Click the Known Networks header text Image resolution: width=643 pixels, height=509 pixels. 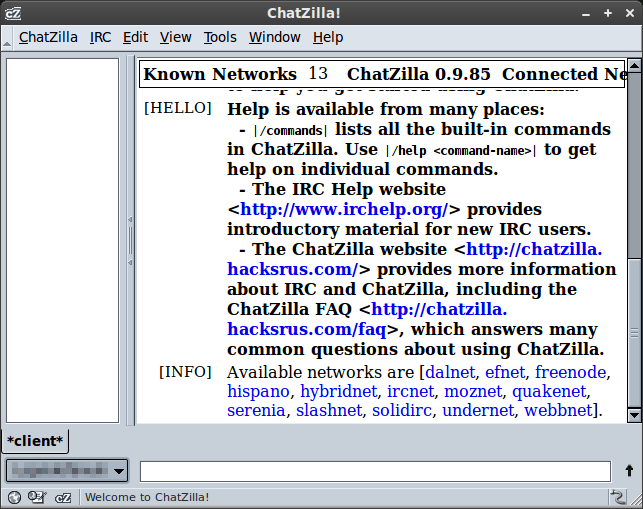click(x=220, y=74)
